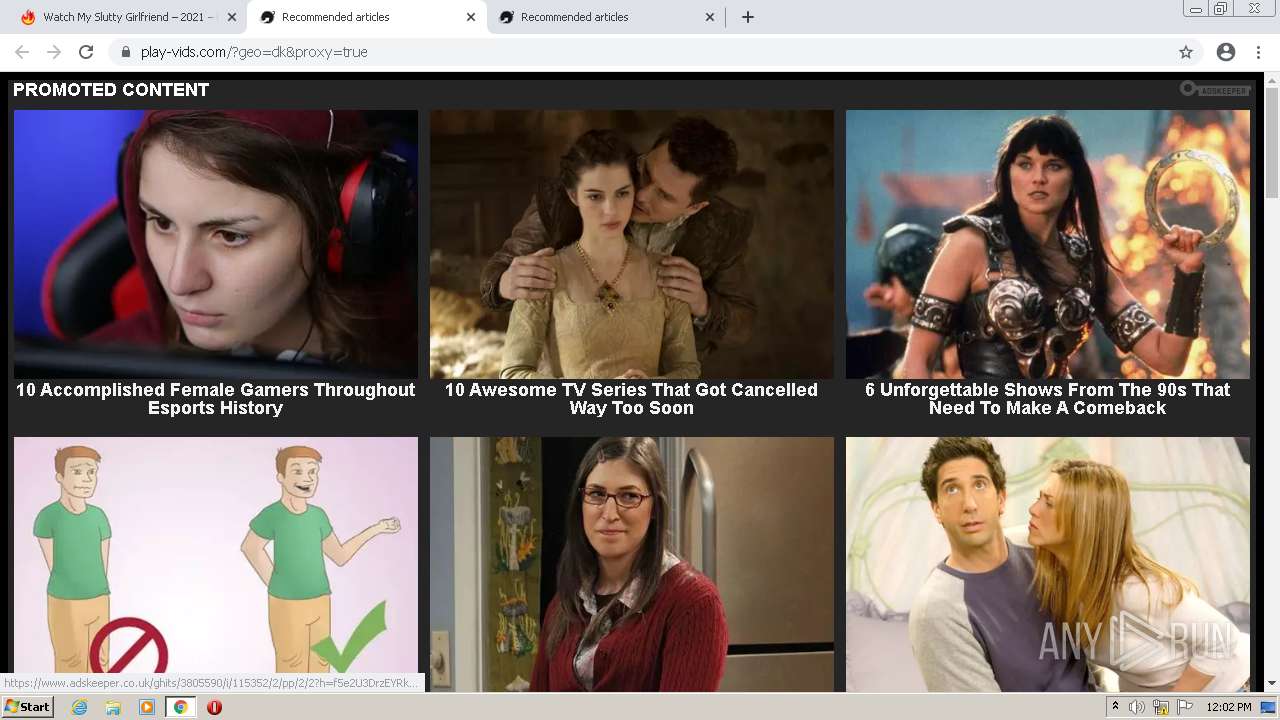This screenshot has width=1280, height=720.
Task: Switch to the last Recommended articles tab
Action: pyautogui.click(x=606, y=17)
